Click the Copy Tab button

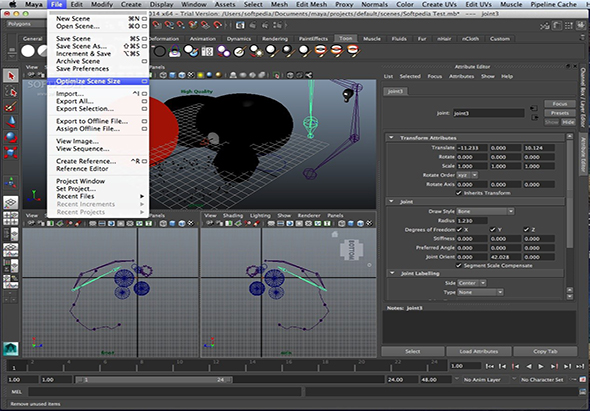click(545, 352)
